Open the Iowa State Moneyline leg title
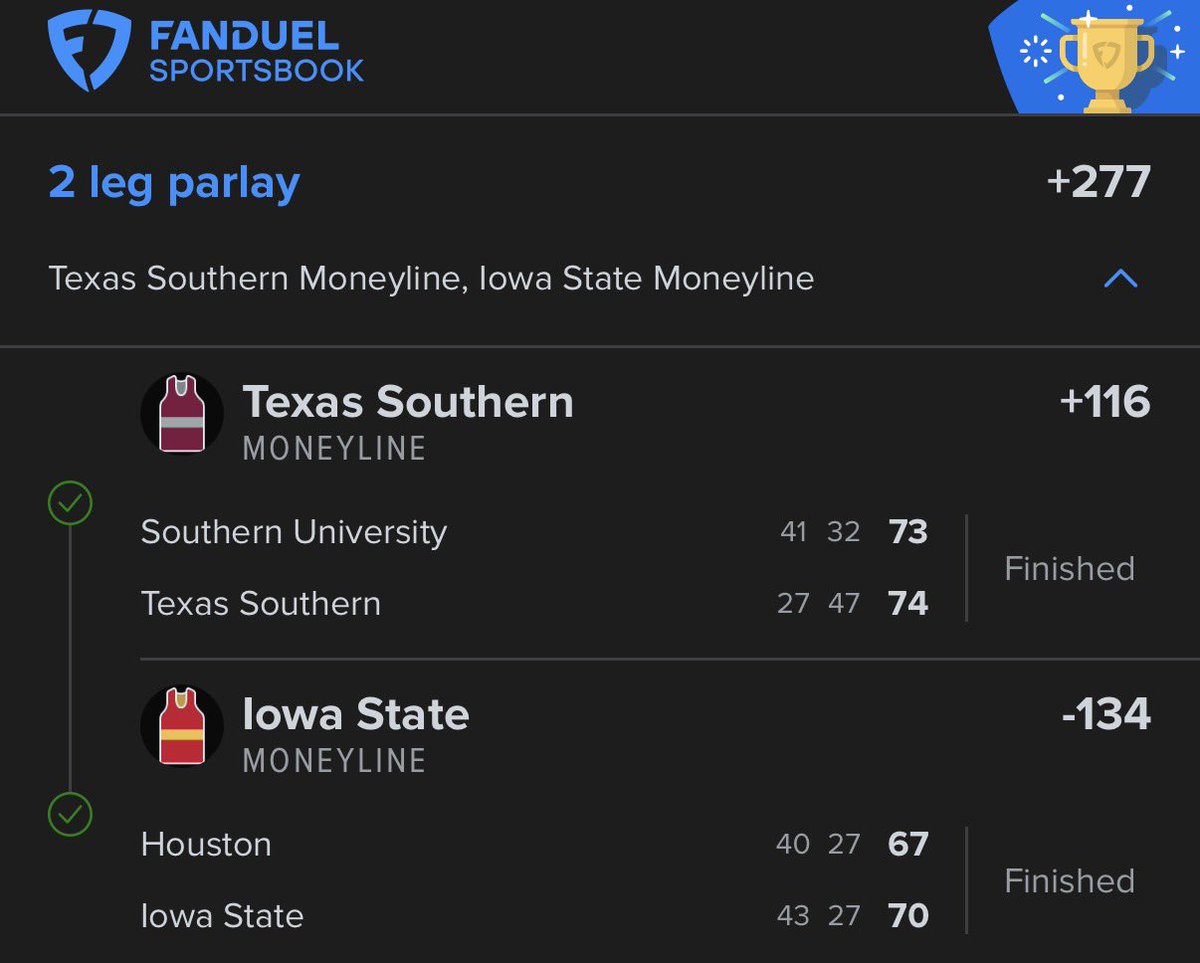Image resolution: width=1200 pixels, height=963 pixels. tap(356, 715)
